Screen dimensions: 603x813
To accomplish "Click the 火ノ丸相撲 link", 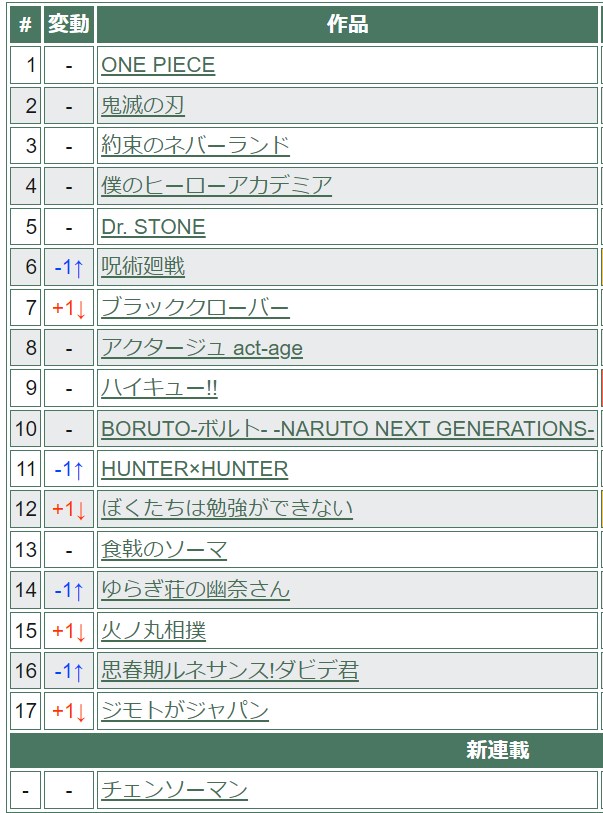I will (x=153, y=631).
